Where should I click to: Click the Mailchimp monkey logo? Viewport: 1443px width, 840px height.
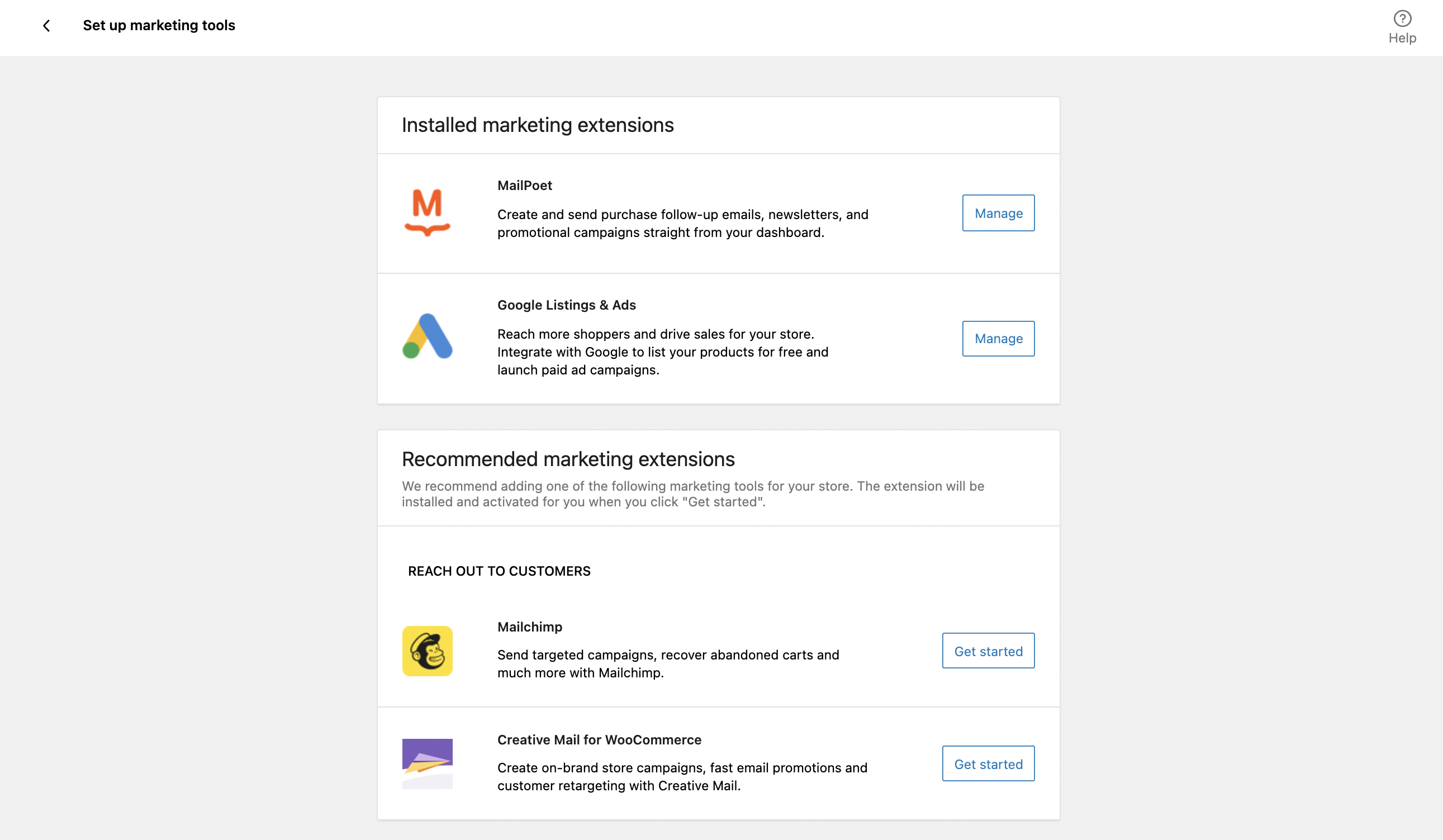pos(427,651)
